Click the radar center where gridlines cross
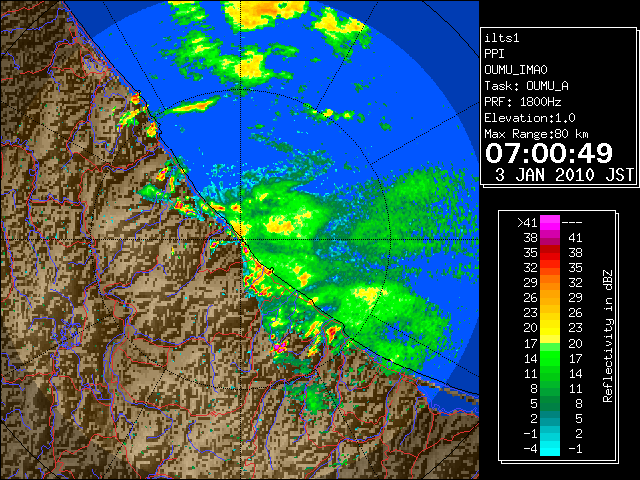 point(241,240)
